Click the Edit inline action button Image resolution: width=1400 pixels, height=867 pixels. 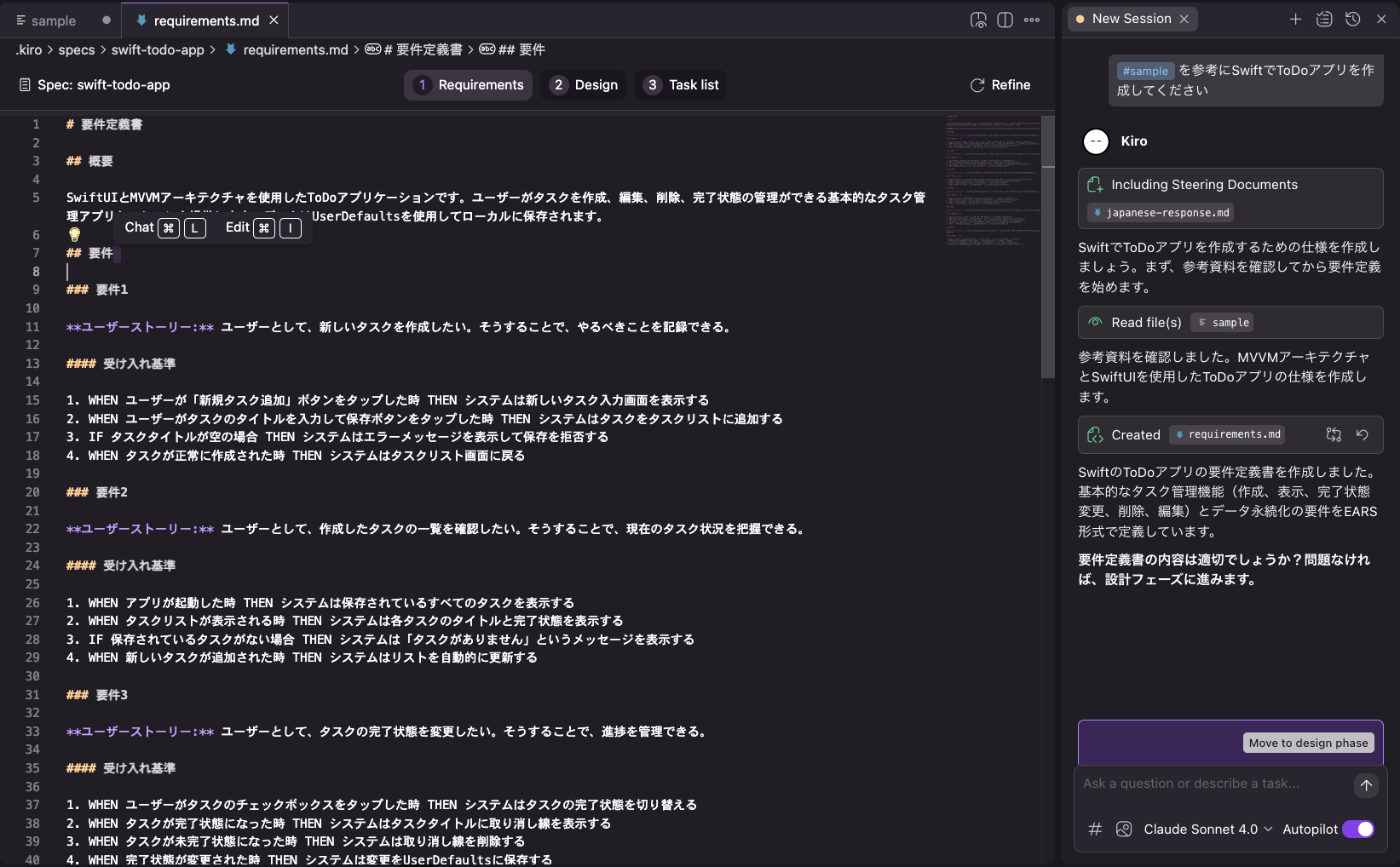click(263, 228)
